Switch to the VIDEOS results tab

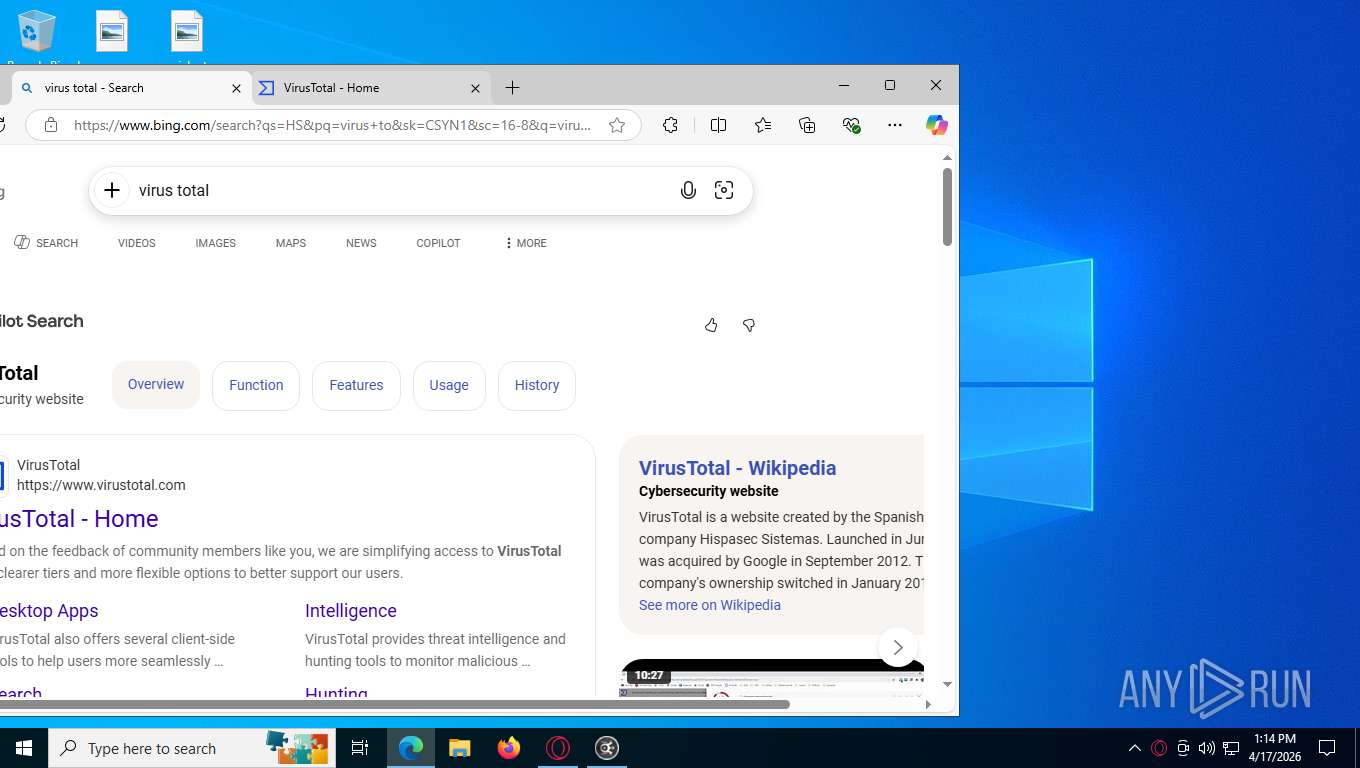tap(137, 243)
